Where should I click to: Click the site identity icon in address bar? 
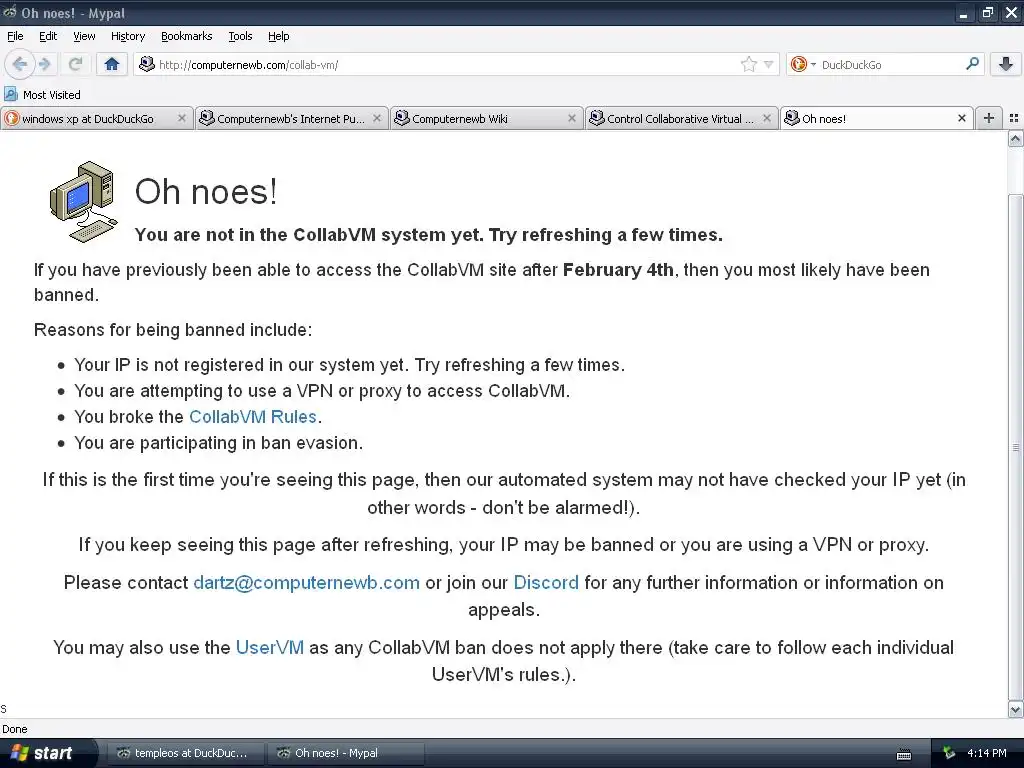pos(147,64)
